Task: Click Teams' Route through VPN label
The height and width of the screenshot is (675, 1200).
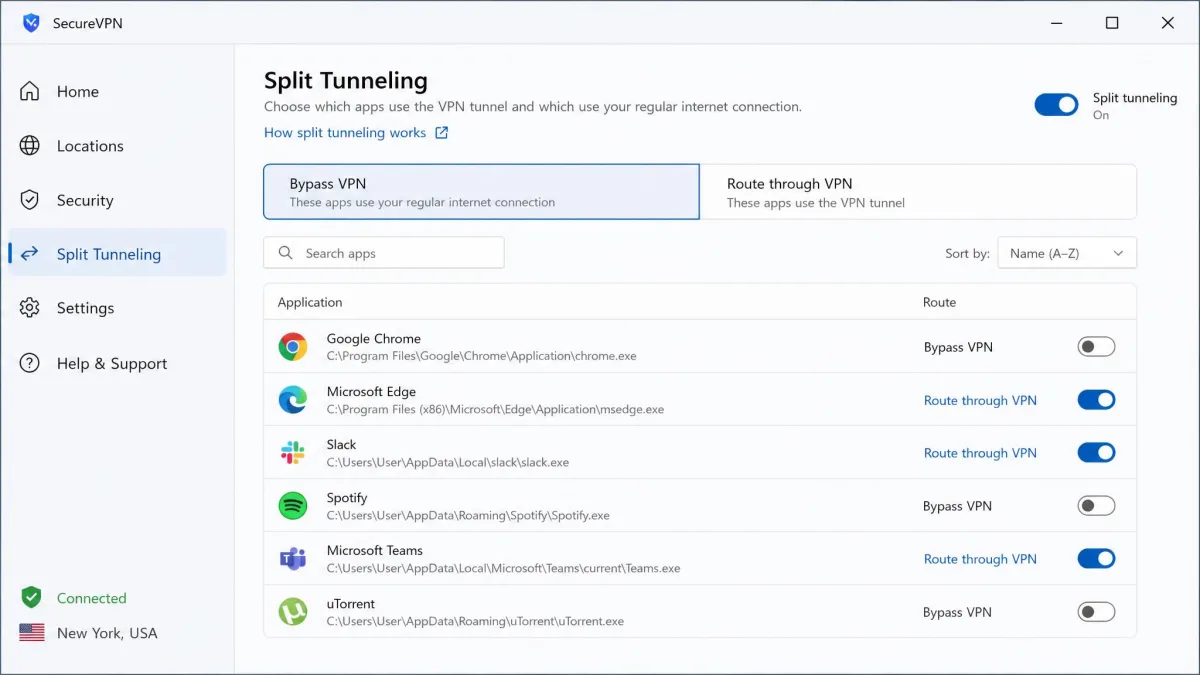Action: pos(980,559)
